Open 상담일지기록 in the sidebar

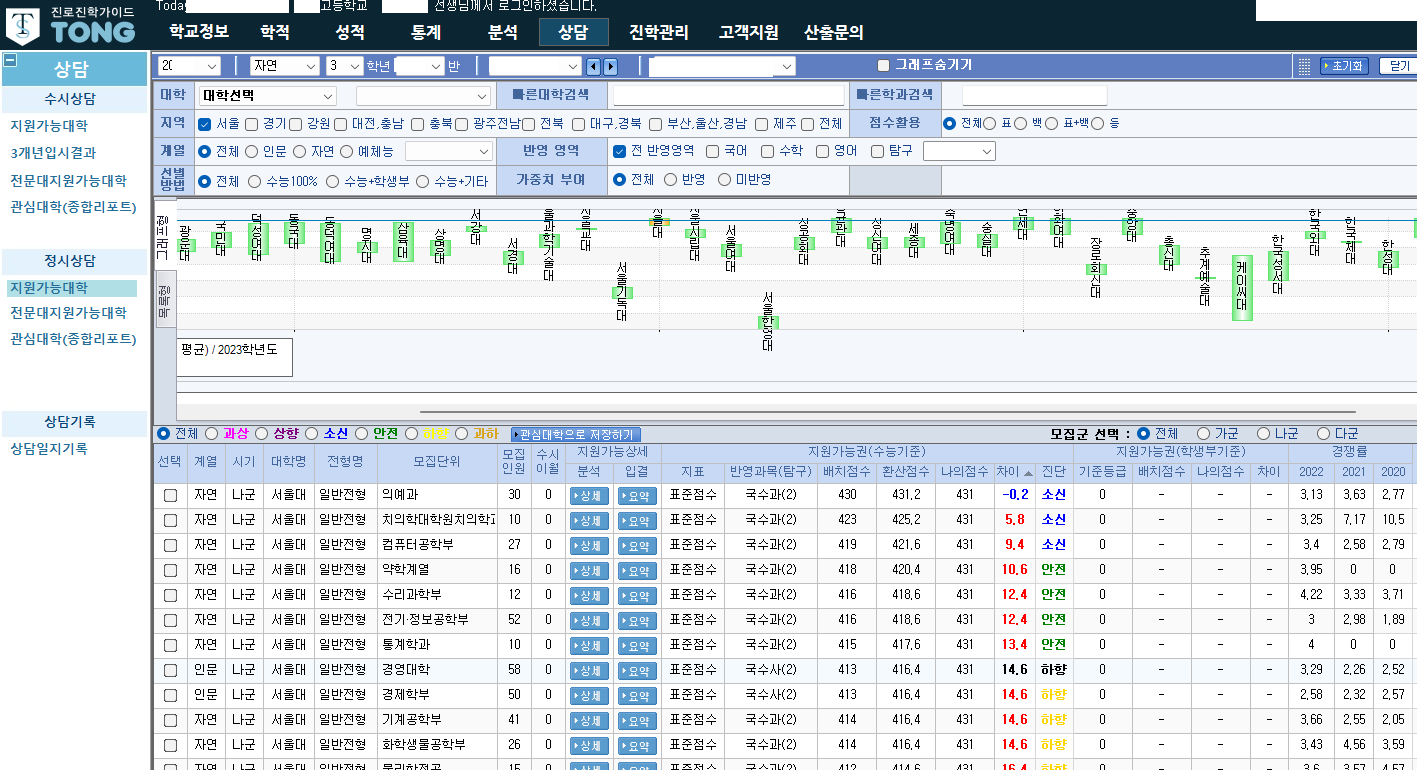[x=49, y=449]
